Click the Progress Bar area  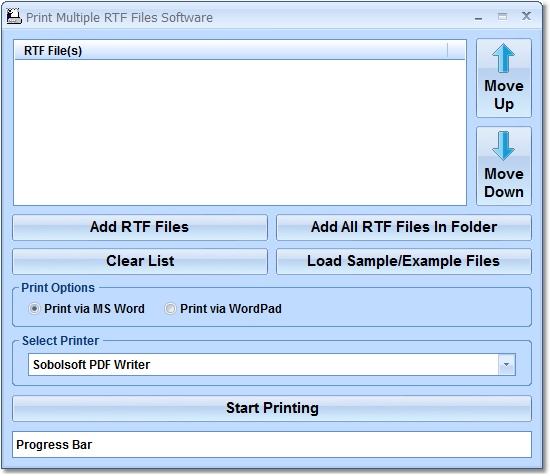point(272,444)
